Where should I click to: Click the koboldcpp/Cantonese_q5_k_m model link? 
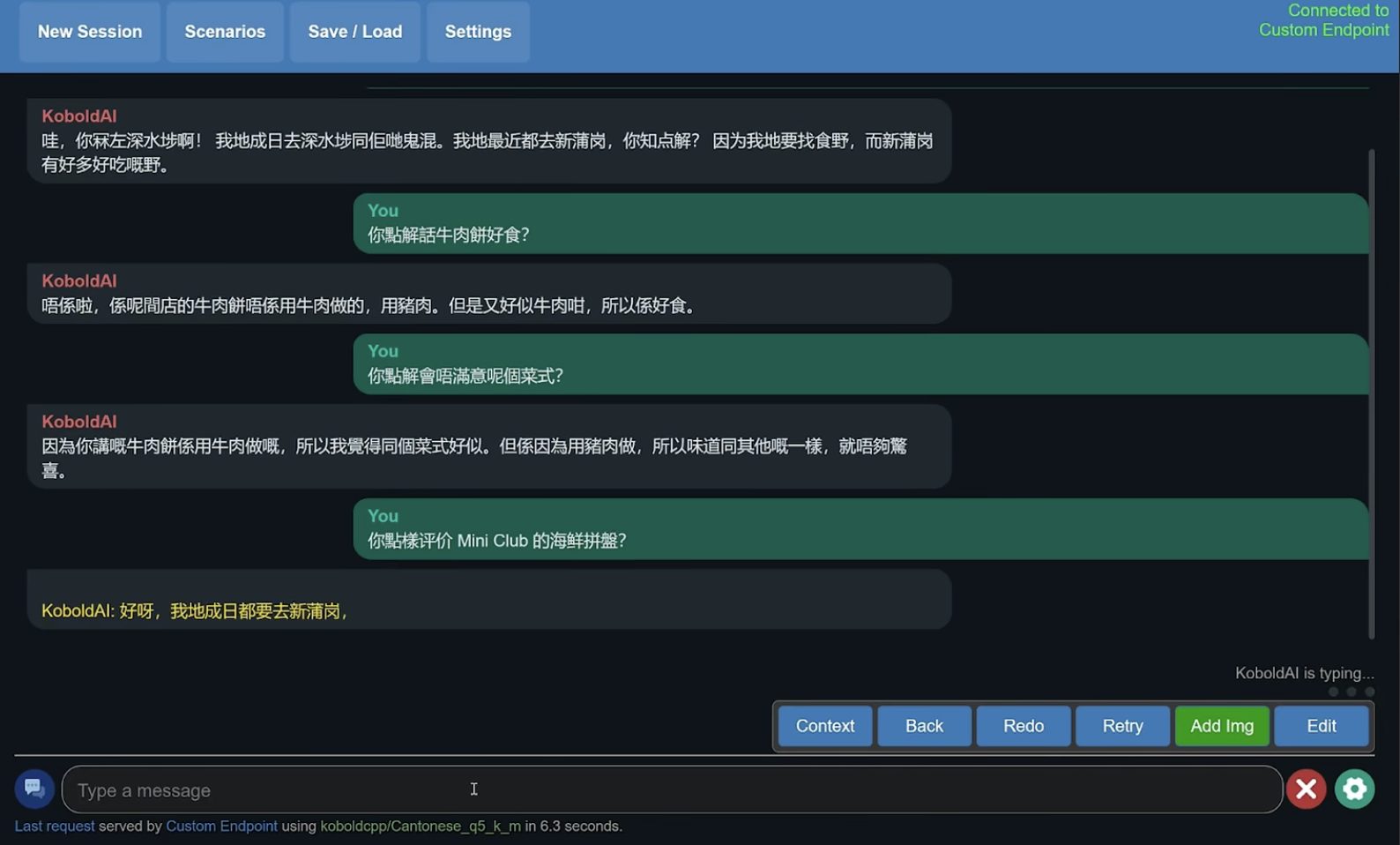[420, 826]
